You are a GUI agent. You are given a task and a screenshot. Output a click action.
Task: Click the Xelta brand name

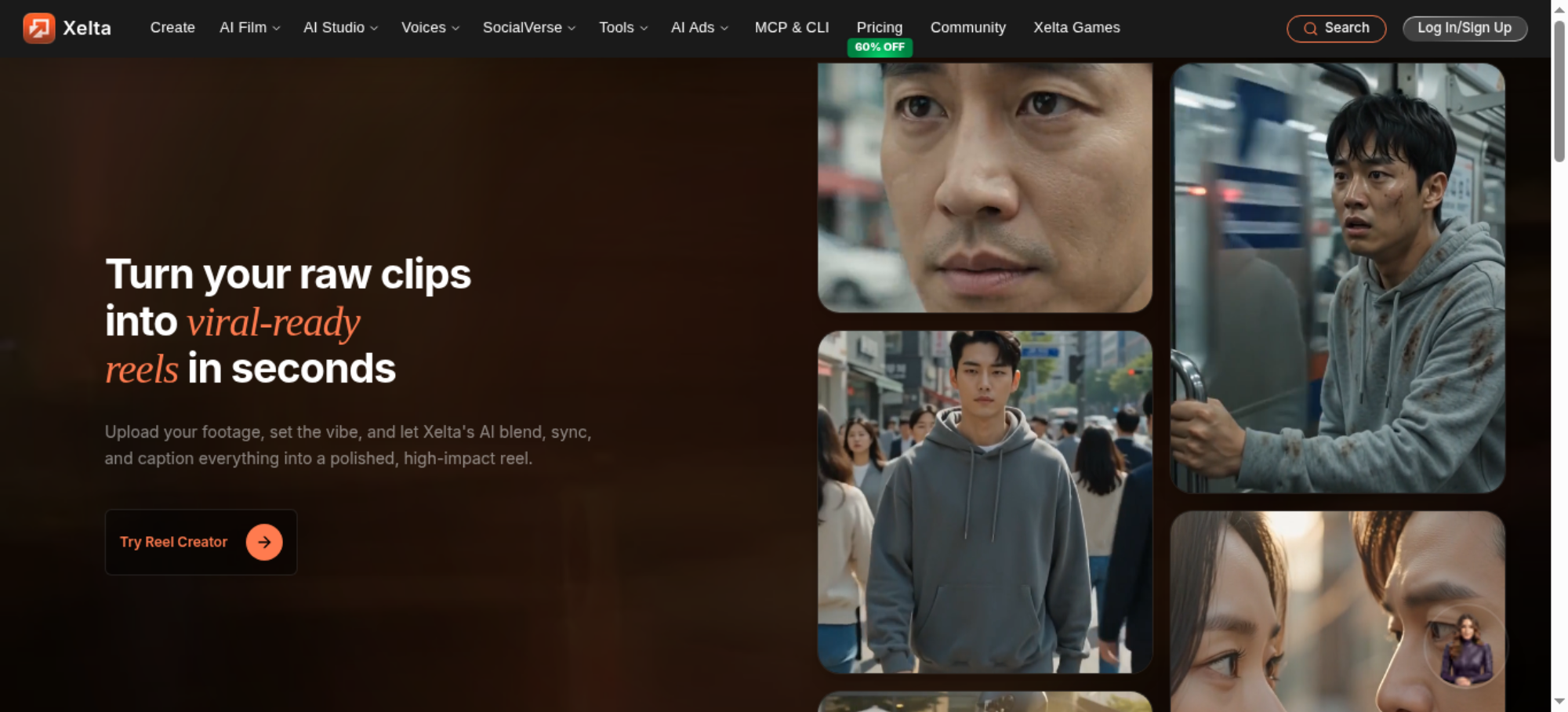87,28
